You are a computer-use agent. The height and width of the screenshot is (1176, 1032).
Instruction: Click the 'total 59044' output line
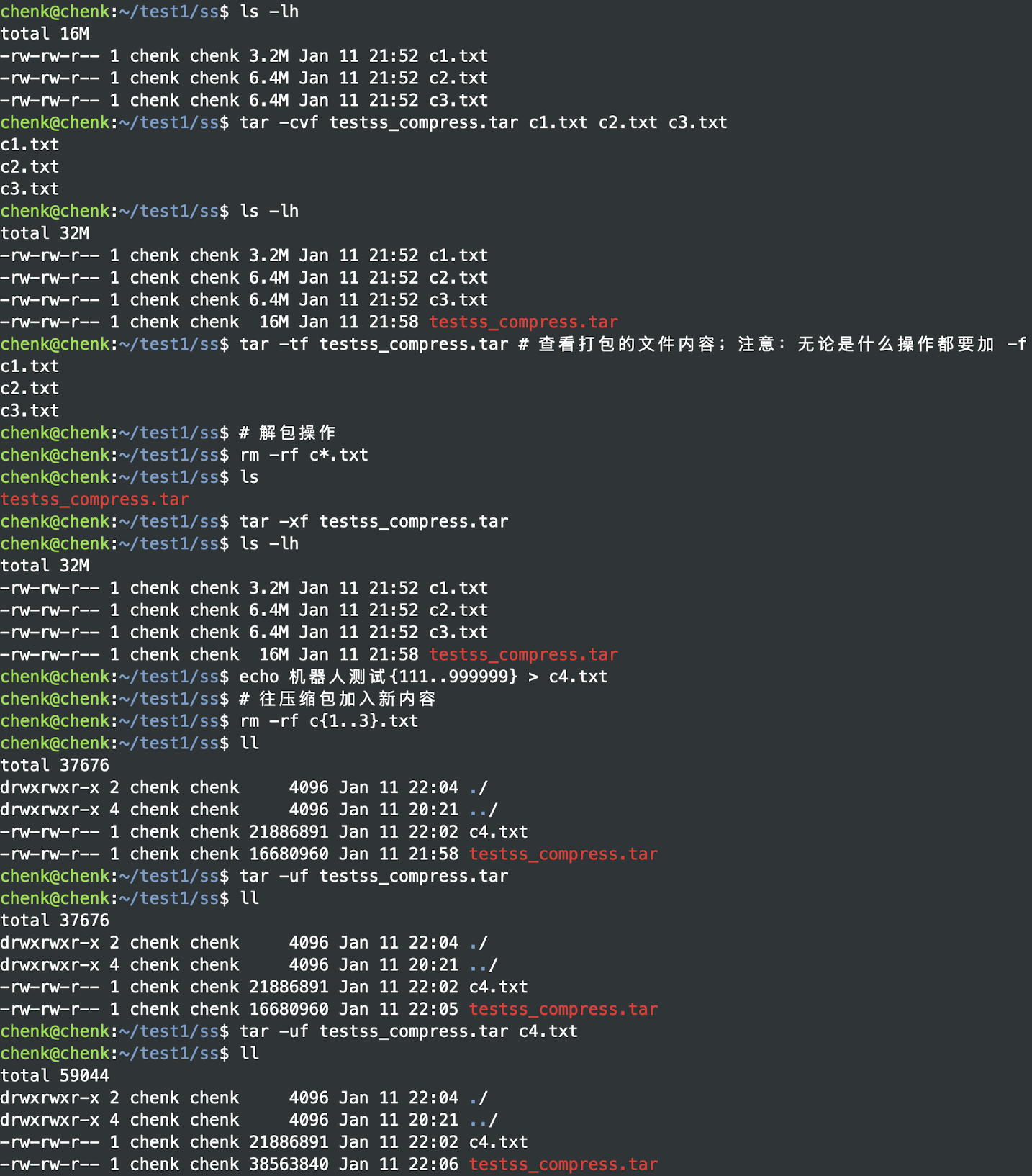(x=55, y=1076)
